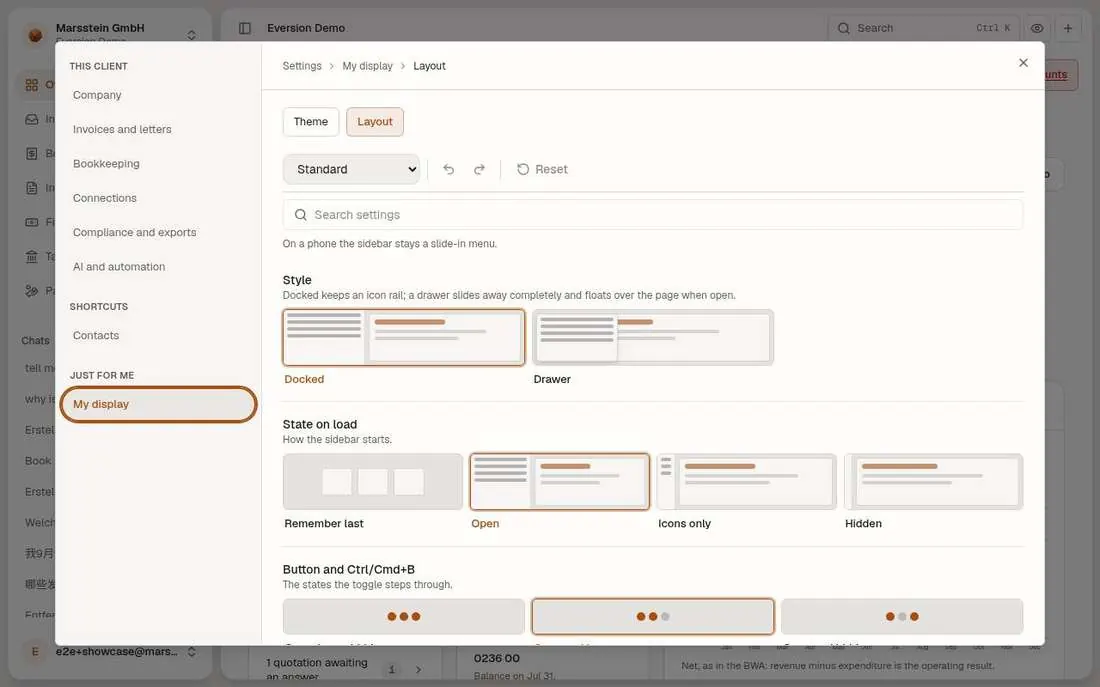Viewport: 1100px width, 687px height.
Task: Expand the e2e+showcase account menu chevron
Action: pos(192,652)
